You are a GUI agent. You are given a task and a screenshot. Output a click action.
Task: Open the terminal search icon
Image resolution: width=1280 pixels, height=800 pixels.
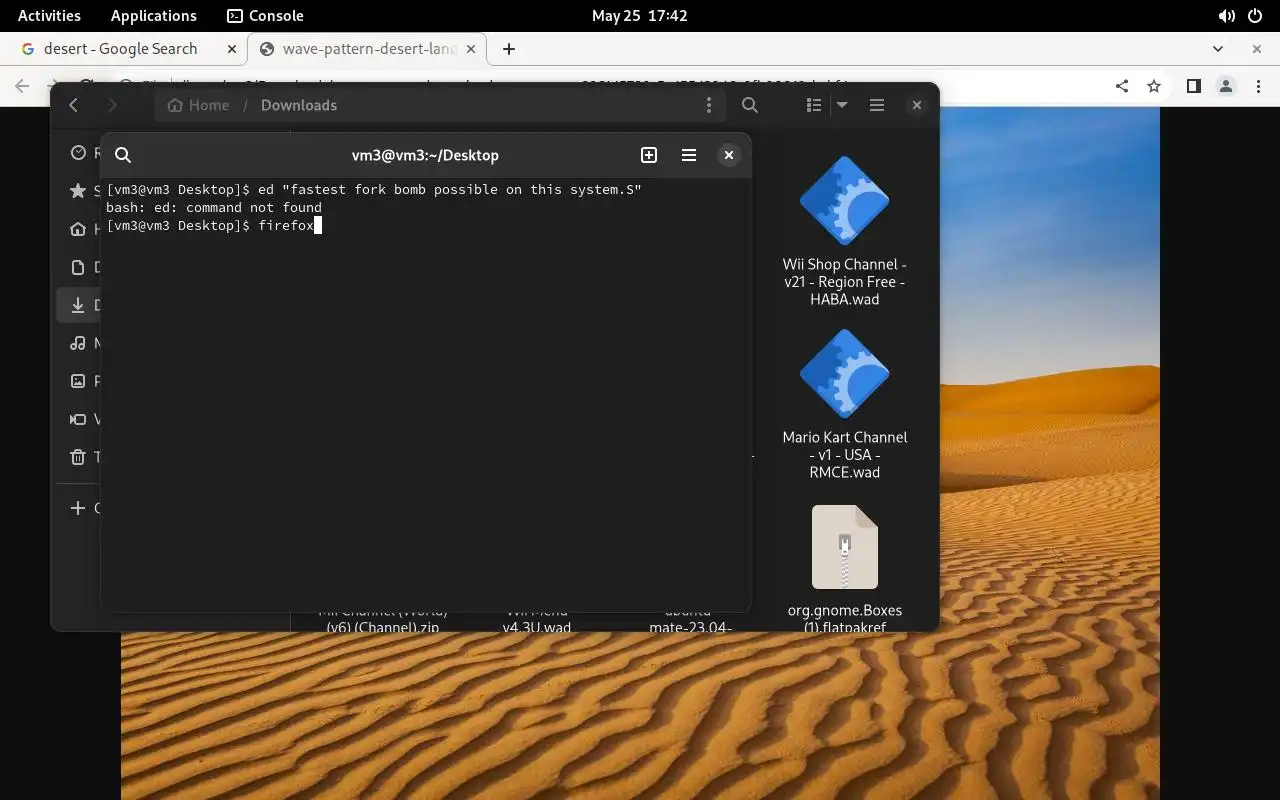(123, 155)
